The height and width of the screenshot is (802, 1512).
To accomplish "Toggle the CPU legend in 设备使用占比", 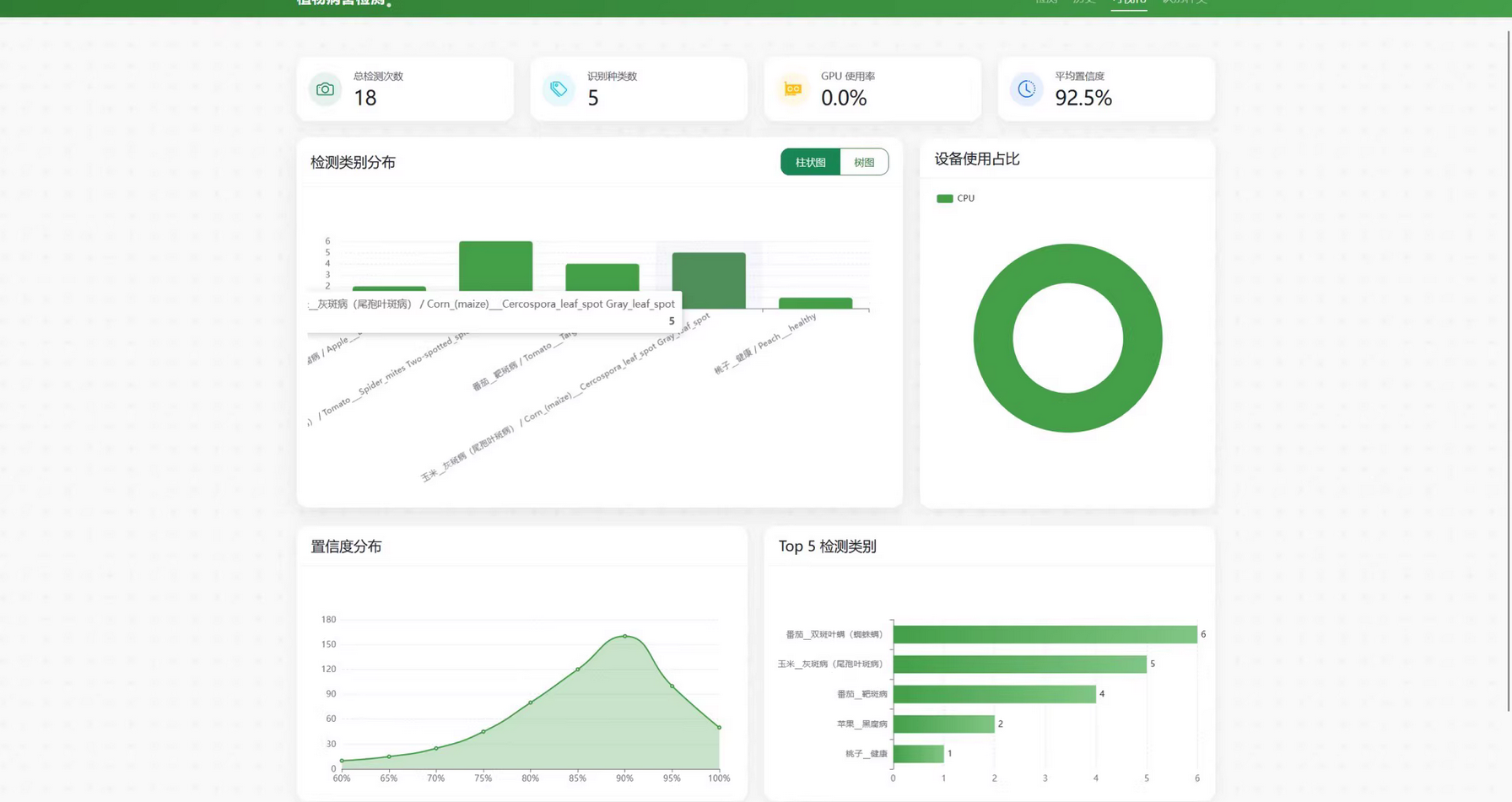I will [955, 198].
